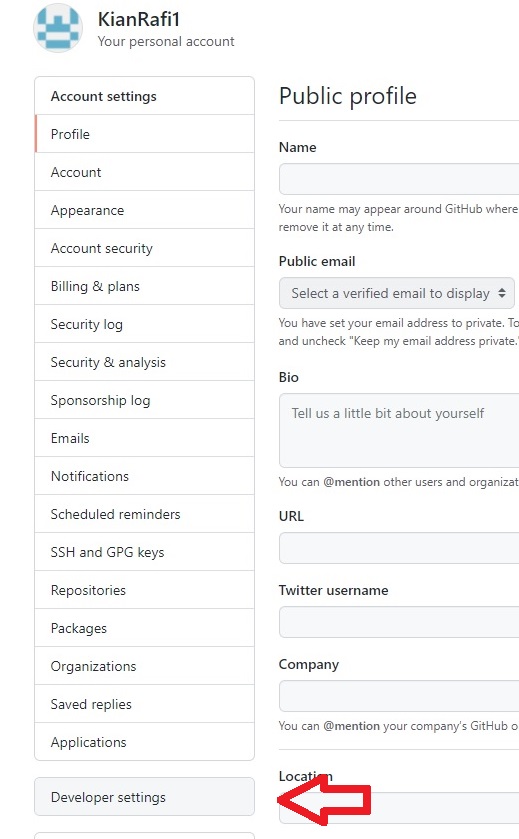The image size is (519, 839).
Task: Open Saved replies settings
Action: tap(144, 704)
